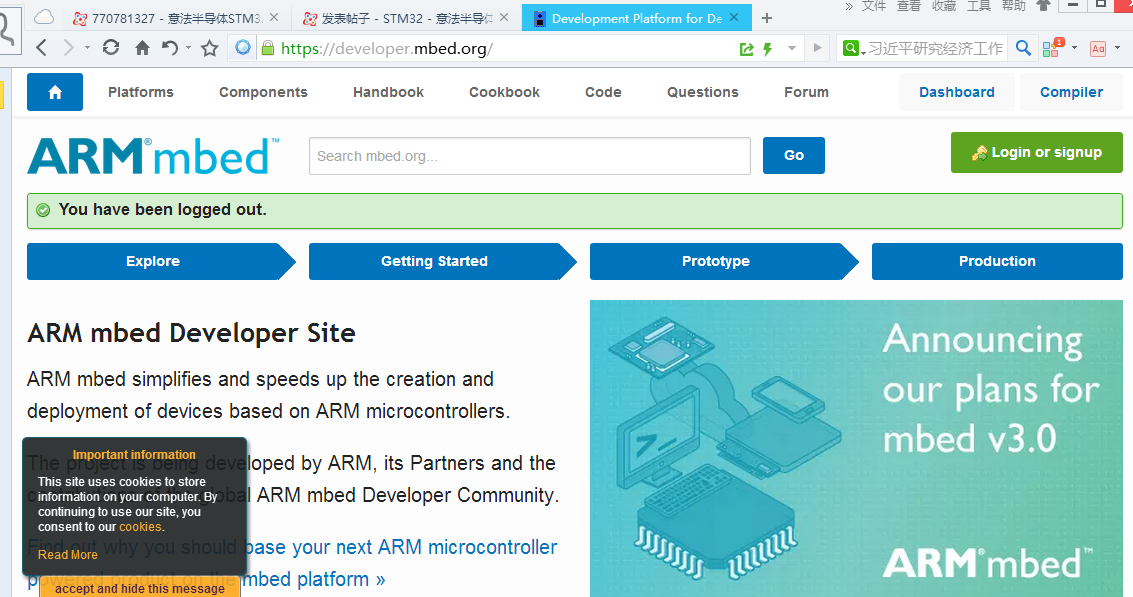Open the Components nav item

pos(264,93)
